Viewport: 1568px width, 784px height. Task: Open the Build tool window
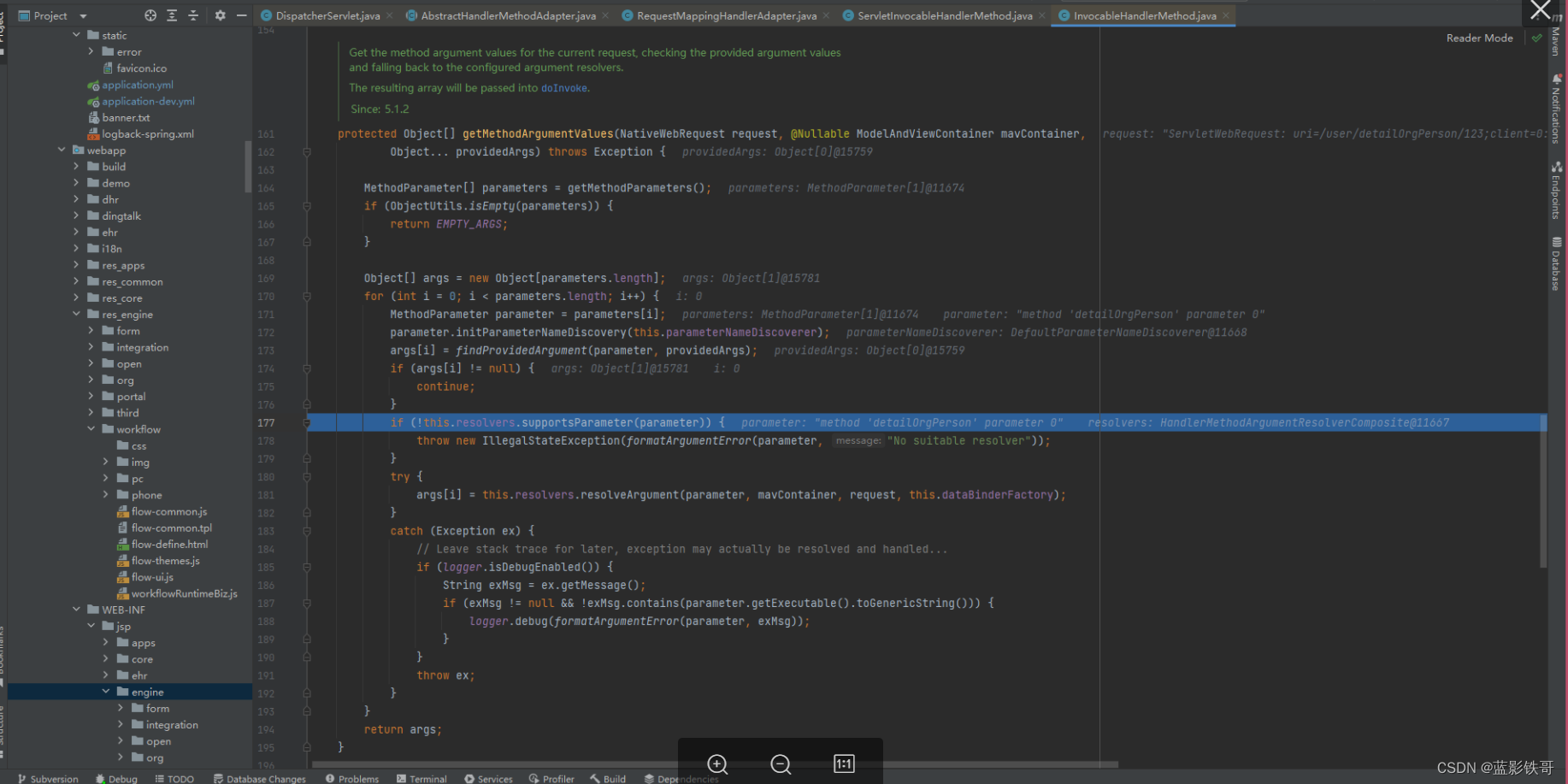point(608,778)
